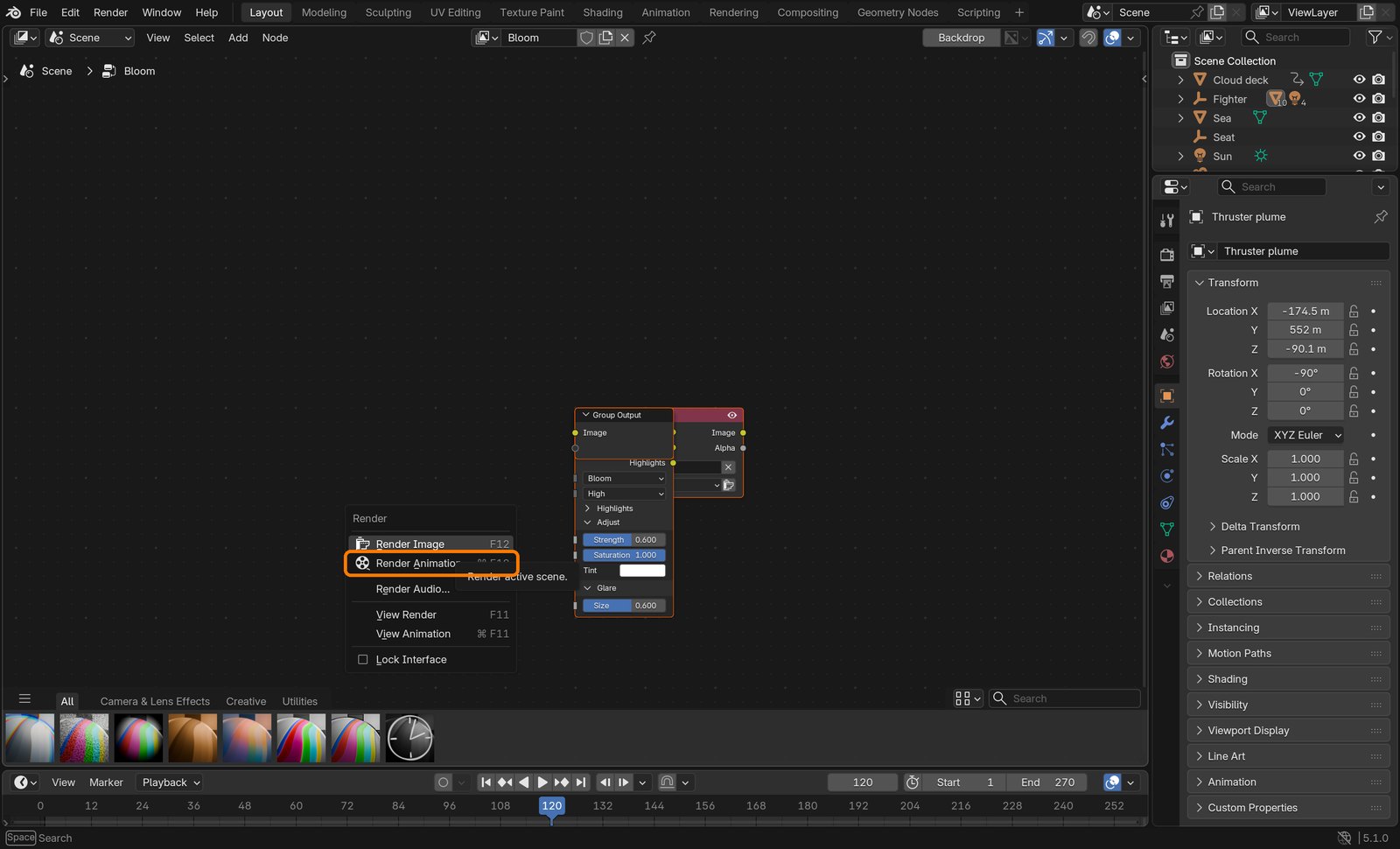Open the World properties tab icon
The width and height of the screenshot is (1400, 849).
(1166, 361)
